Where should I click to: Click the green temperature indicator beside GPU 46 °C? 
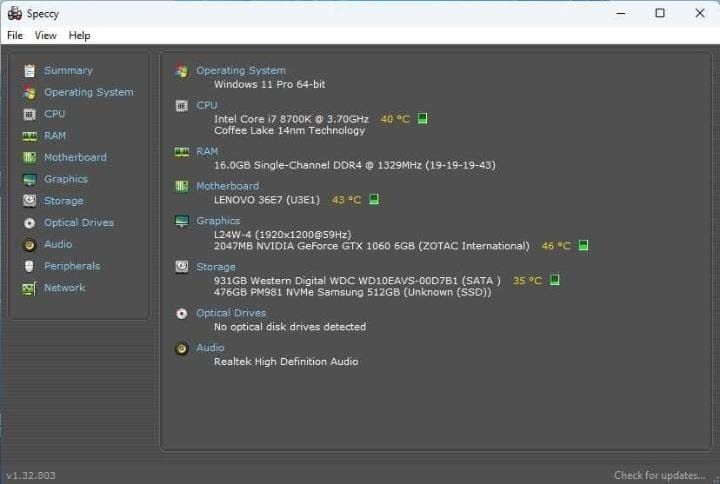583,246
